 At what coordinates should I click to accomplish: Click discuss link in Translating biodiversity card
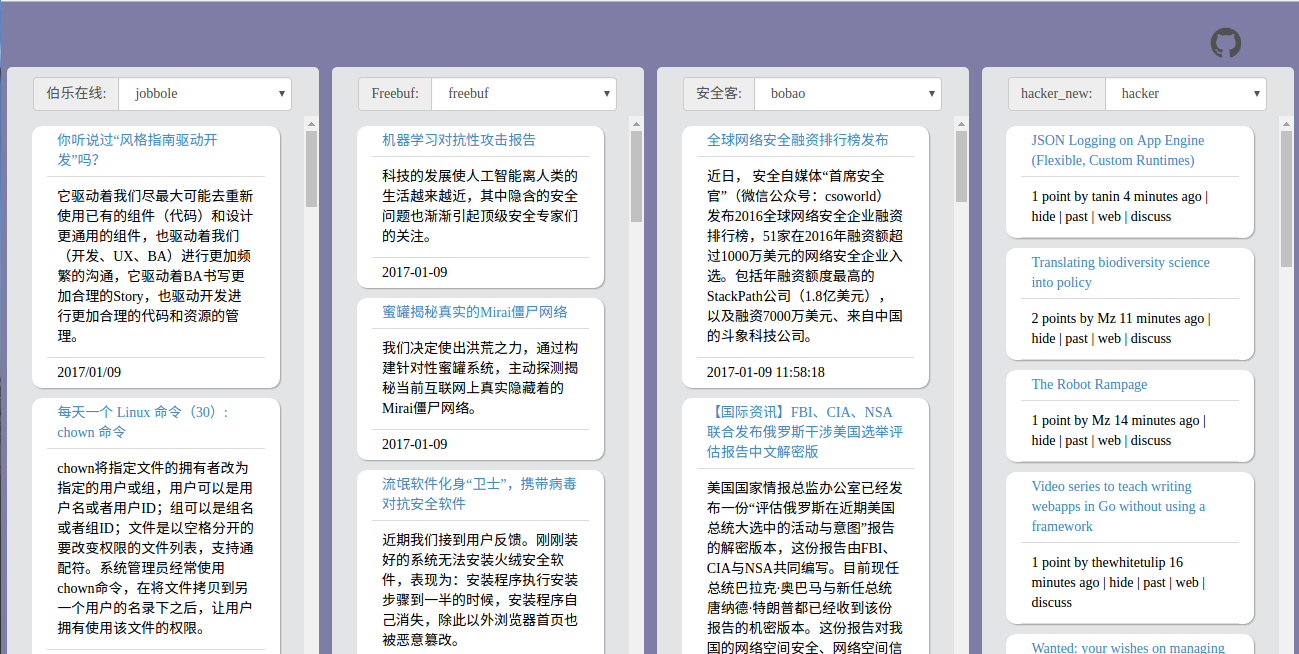tap(1151, 338)
